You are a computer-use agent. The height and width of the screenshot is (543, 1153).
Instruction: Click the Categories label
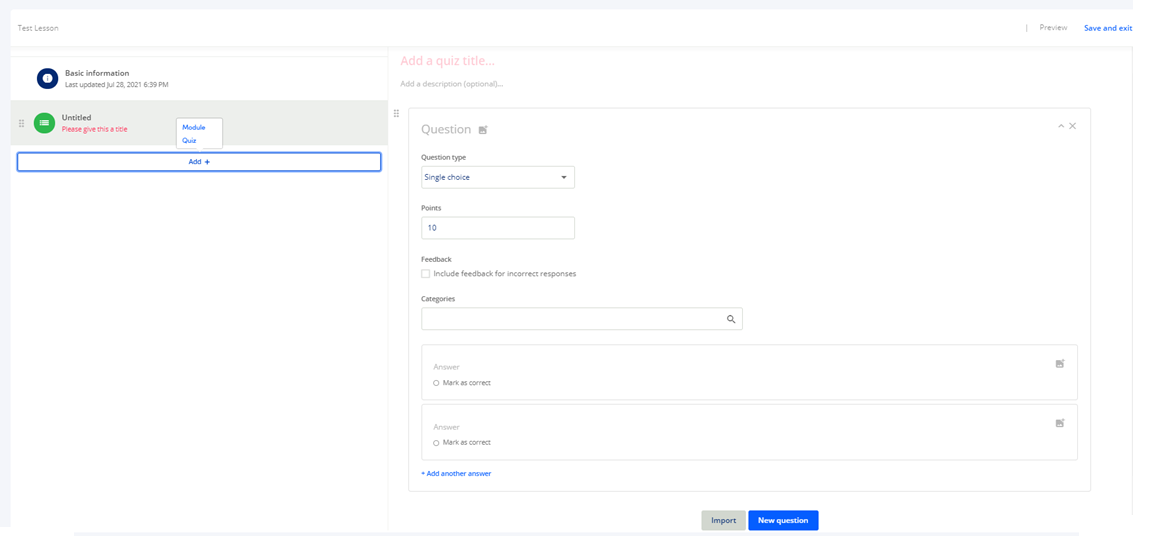438,299
